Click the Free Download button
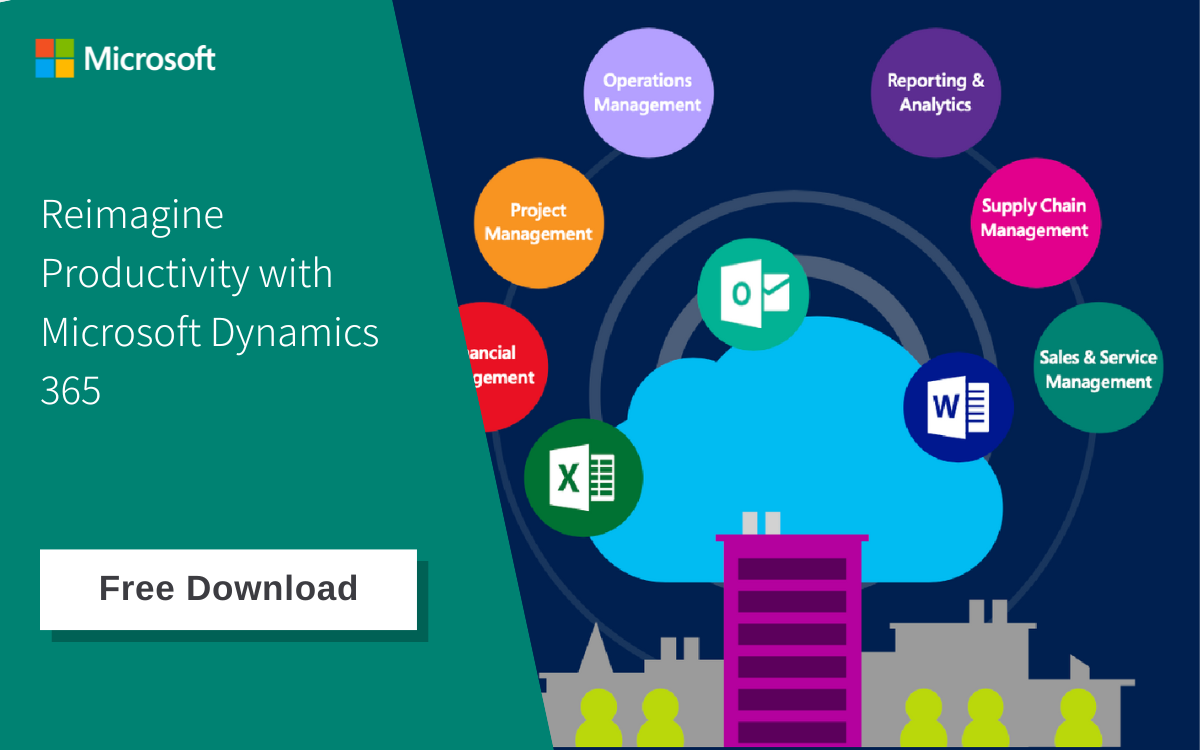 [x=228, y=589]
